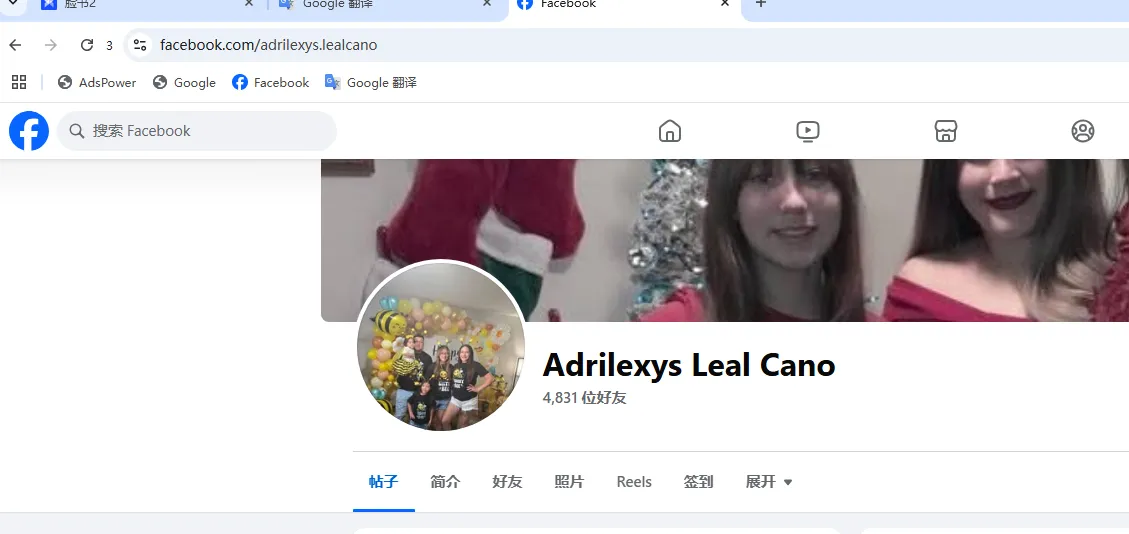Screen dimensions: 1129x534
Task: Click the 搜索 Facebook search field
Action: point(197,131)
